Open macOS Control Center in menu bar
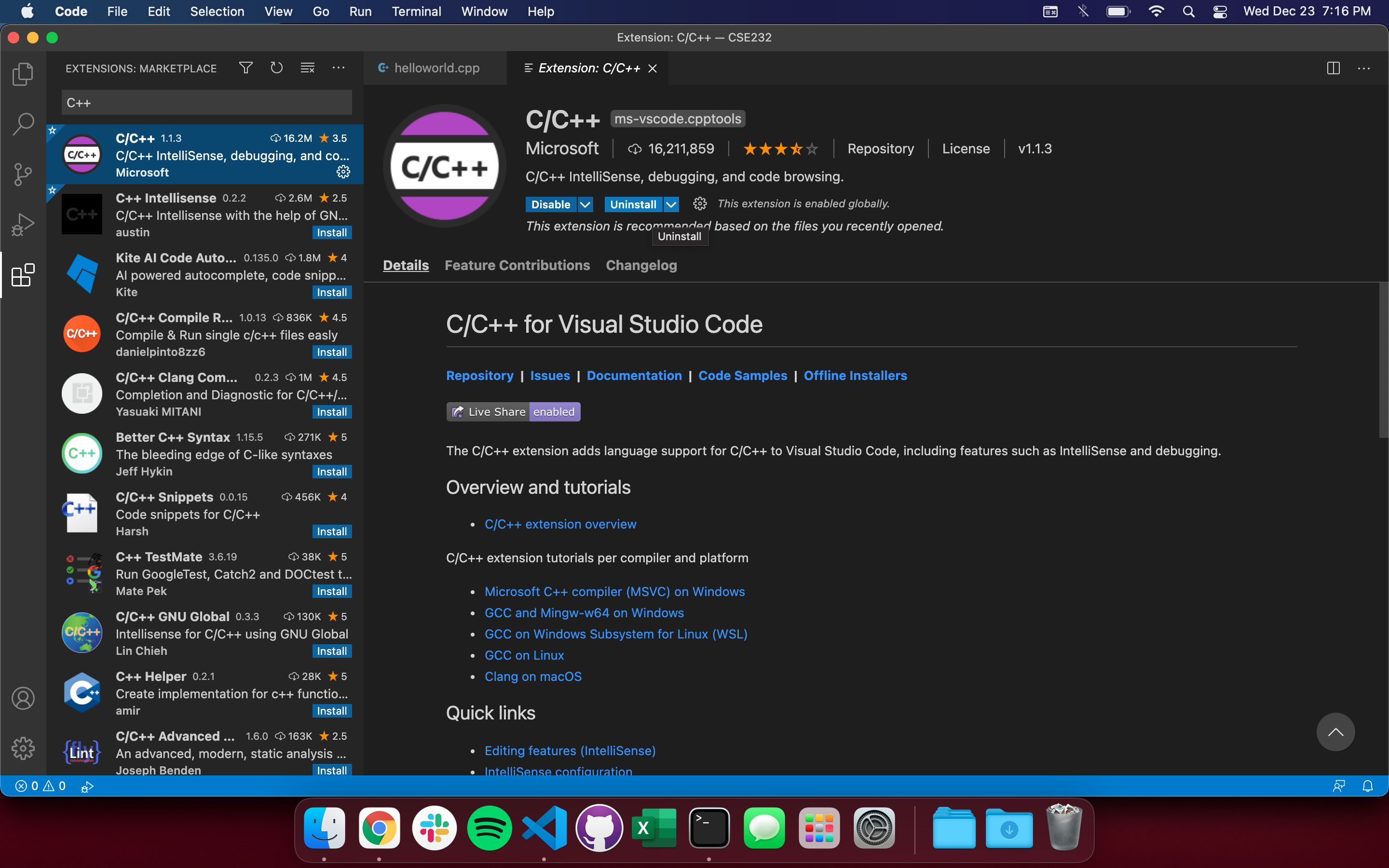 click(x=1220, y=12)
